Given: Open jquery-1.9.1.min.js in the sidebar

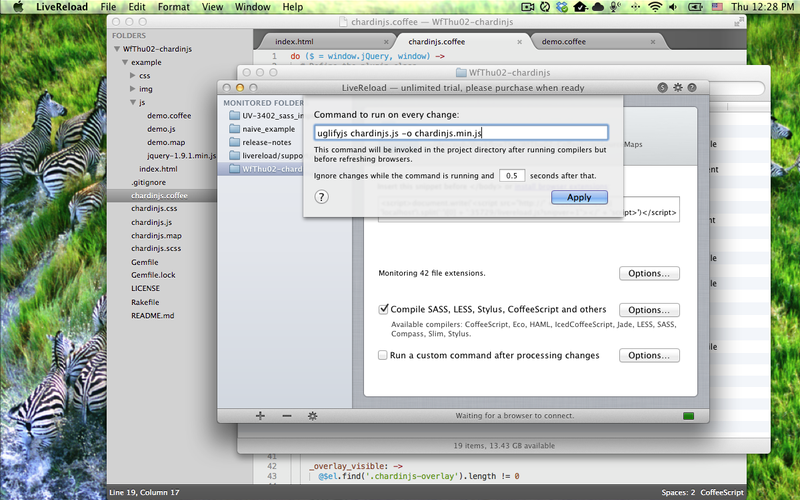Looking at the screenshot, I should pos(181,156).
